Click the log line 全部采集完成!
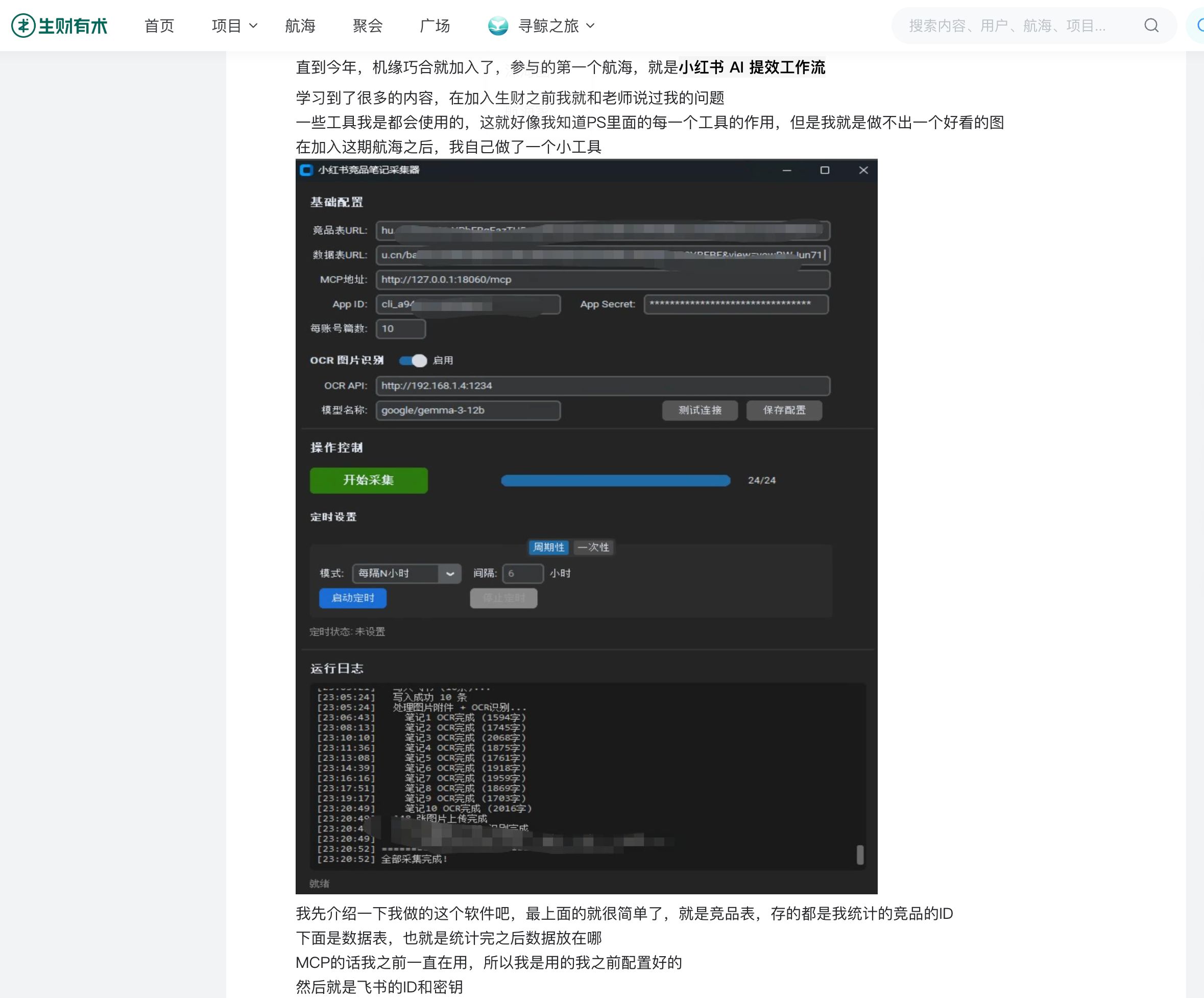Viewport: 1204px width, 998px height. pyautogui.click(x=415, y=860)
